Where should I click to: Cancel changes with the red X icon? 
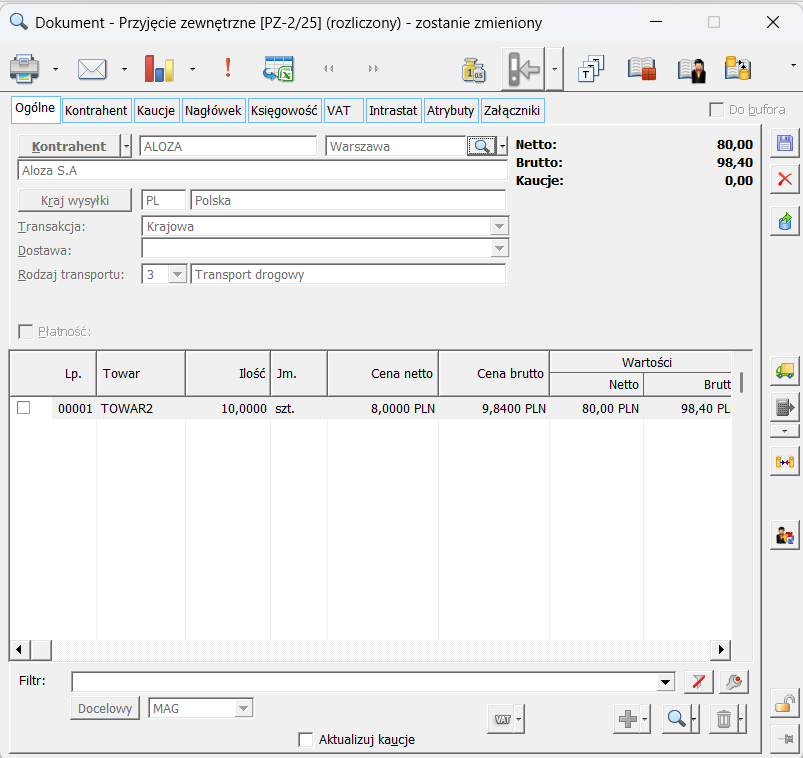click(x=785, y=180)
